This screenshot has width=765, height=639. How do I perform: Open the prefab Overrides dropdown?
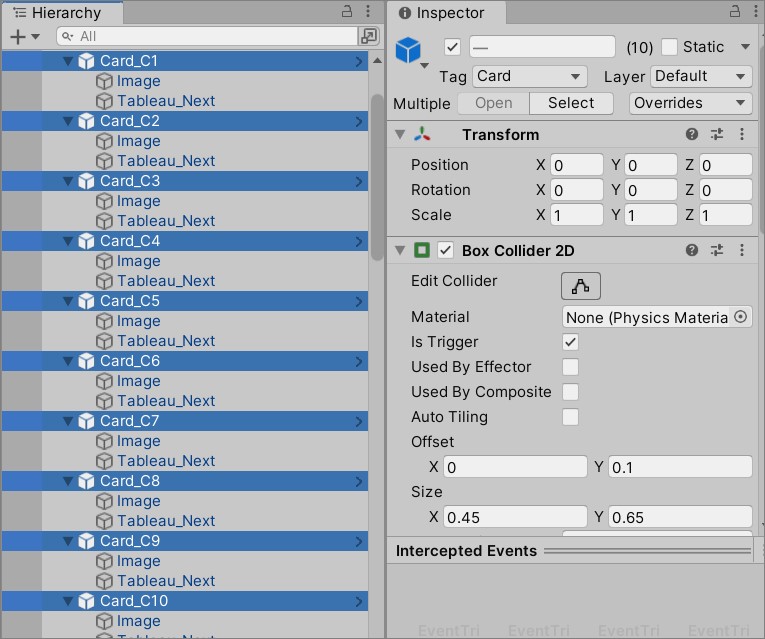point(690,103)
